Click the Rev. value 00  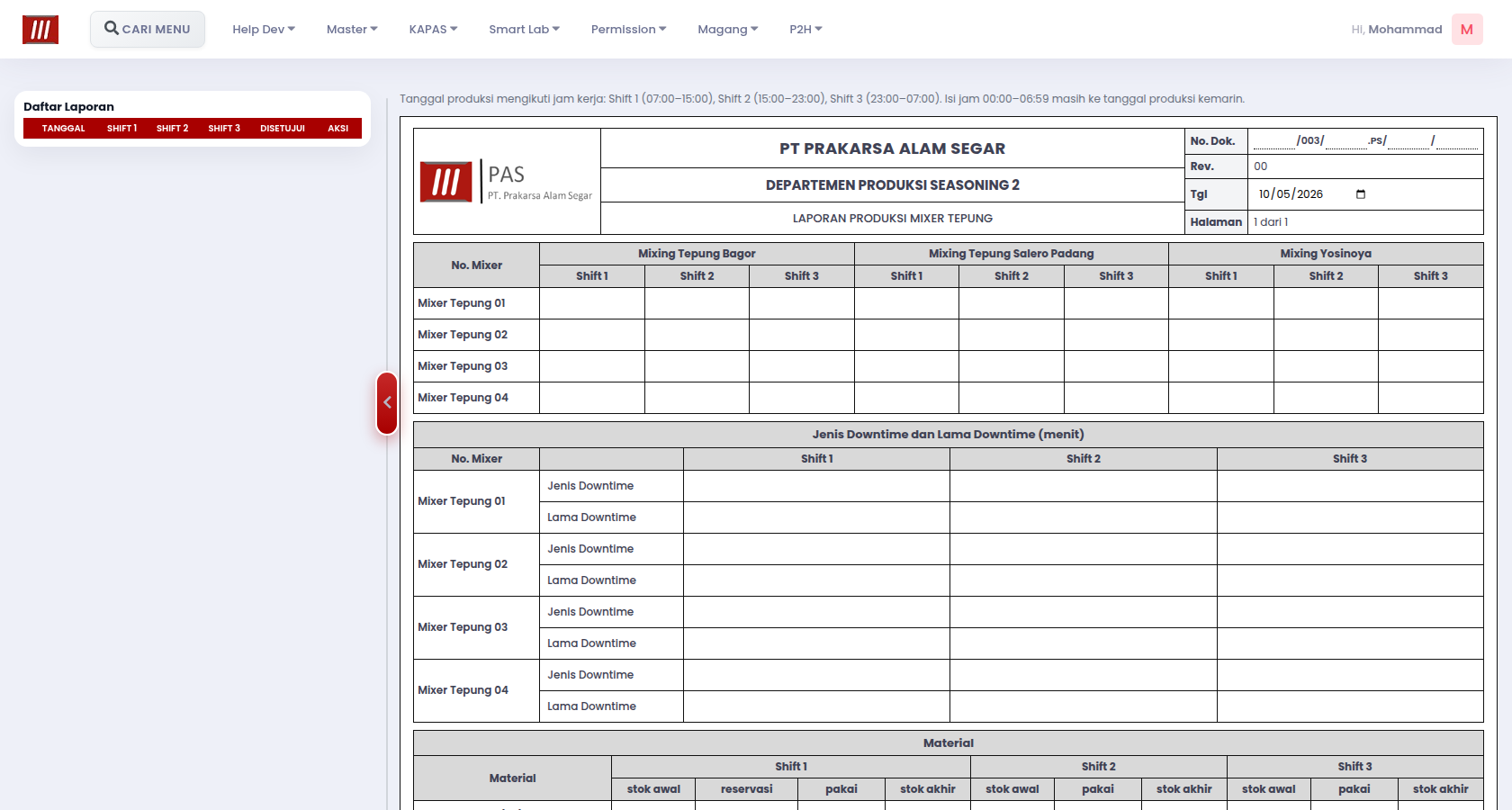pos(1260,166)
